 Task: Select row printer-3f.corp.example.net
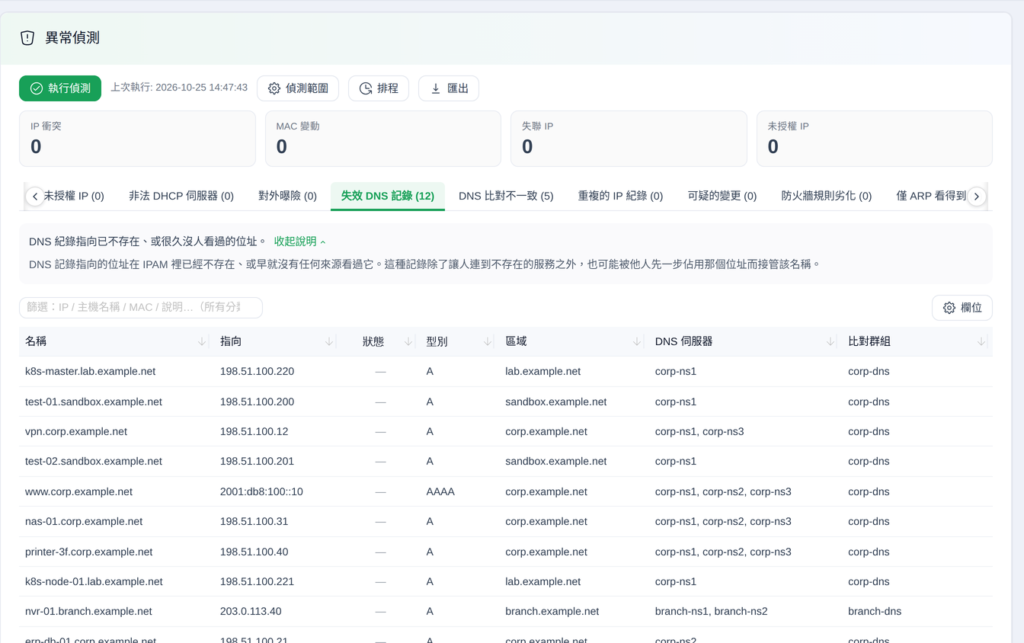click(x=505, y=552)
